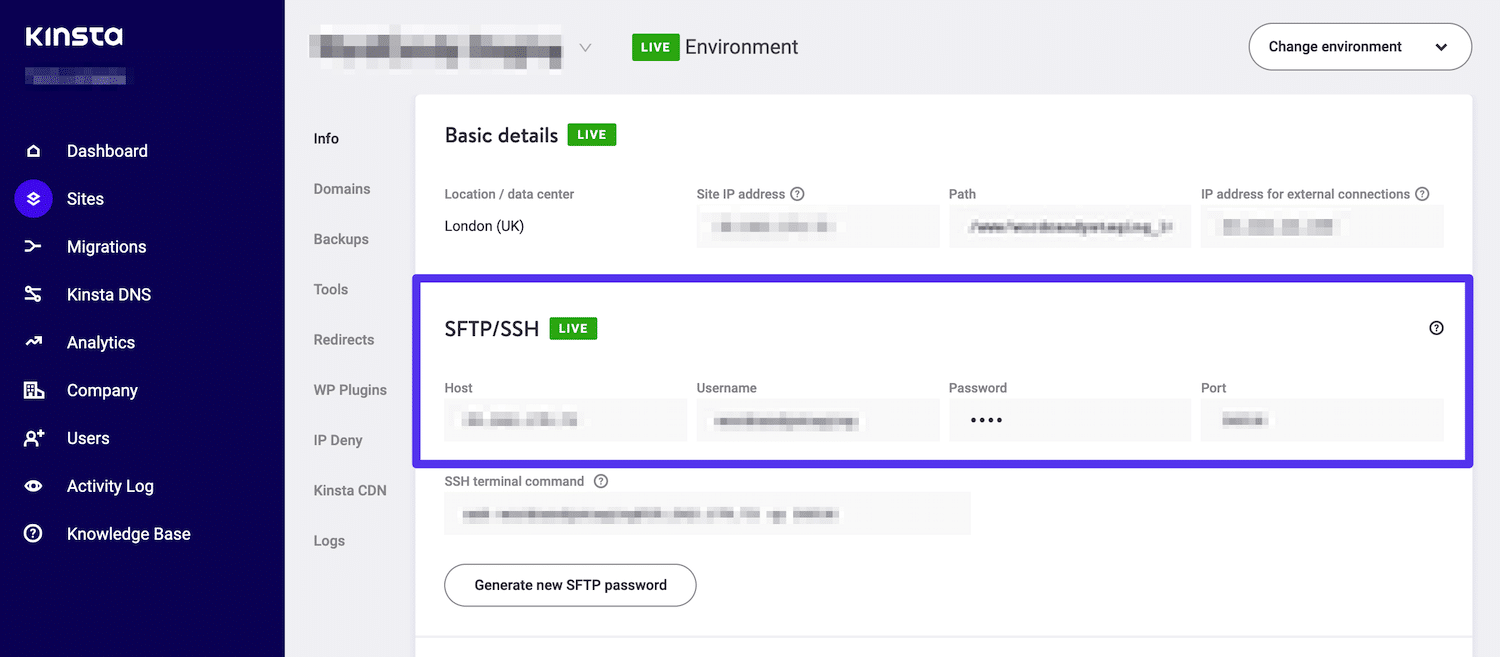Switch to the Backups tab

coord(340,239)
